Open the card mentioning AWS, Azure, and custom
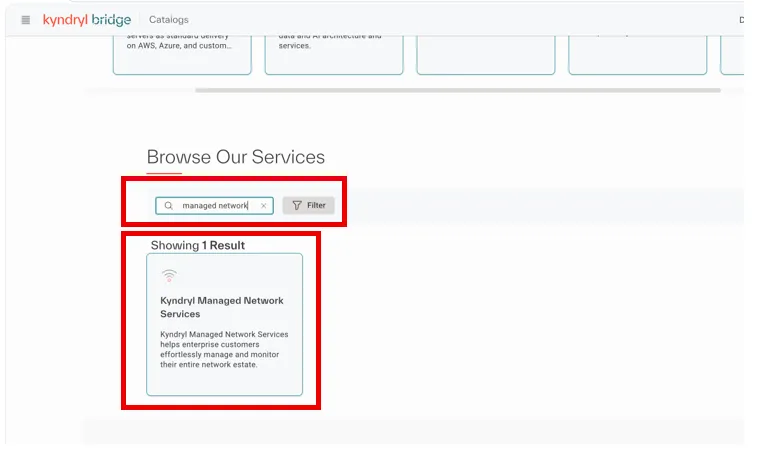766x452 pixels. (x=182, y=55)
